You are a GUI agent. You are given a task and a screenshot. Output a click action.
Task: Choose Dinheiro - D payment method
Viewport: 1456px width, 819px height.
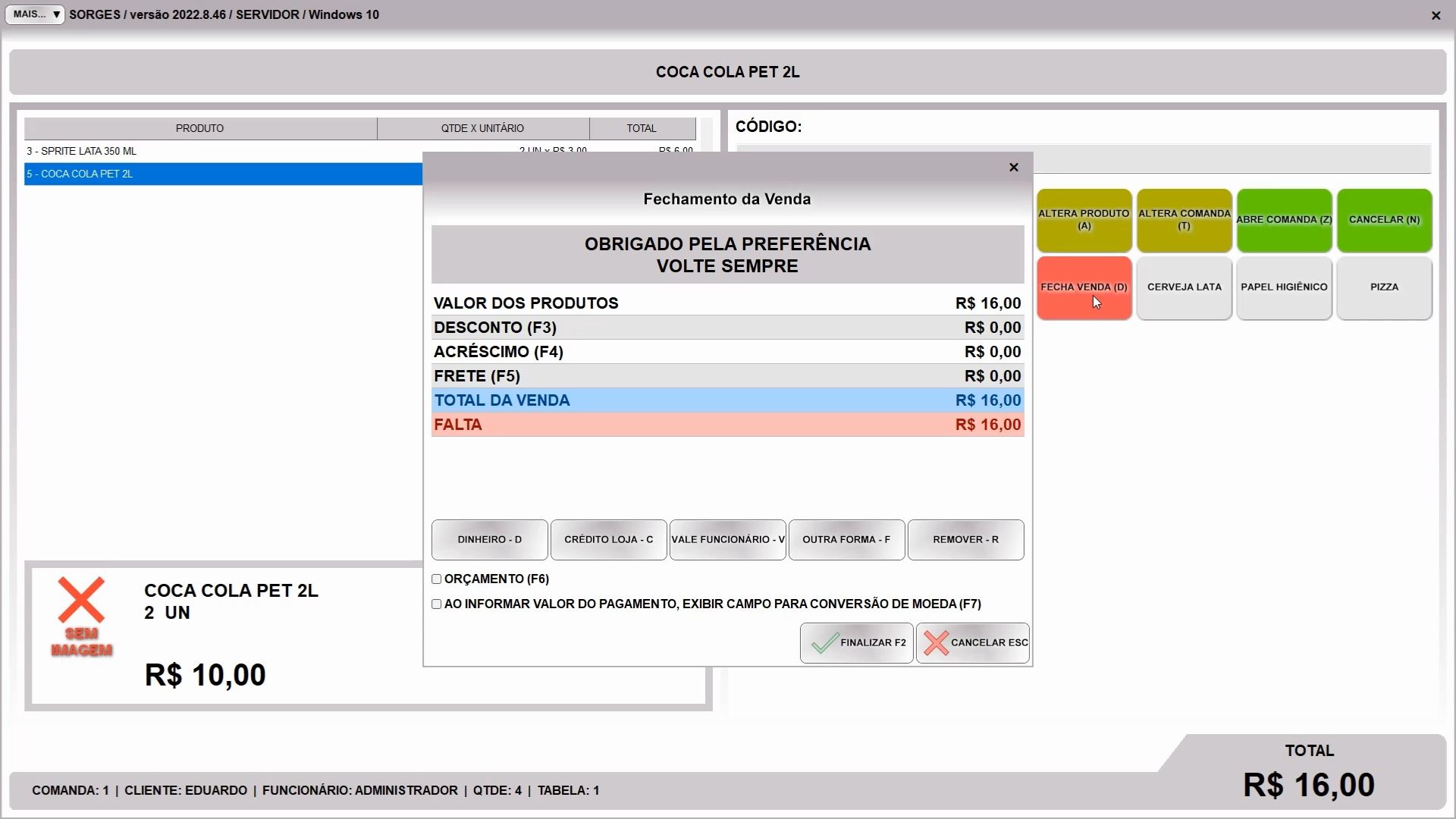tap(489, 540)
